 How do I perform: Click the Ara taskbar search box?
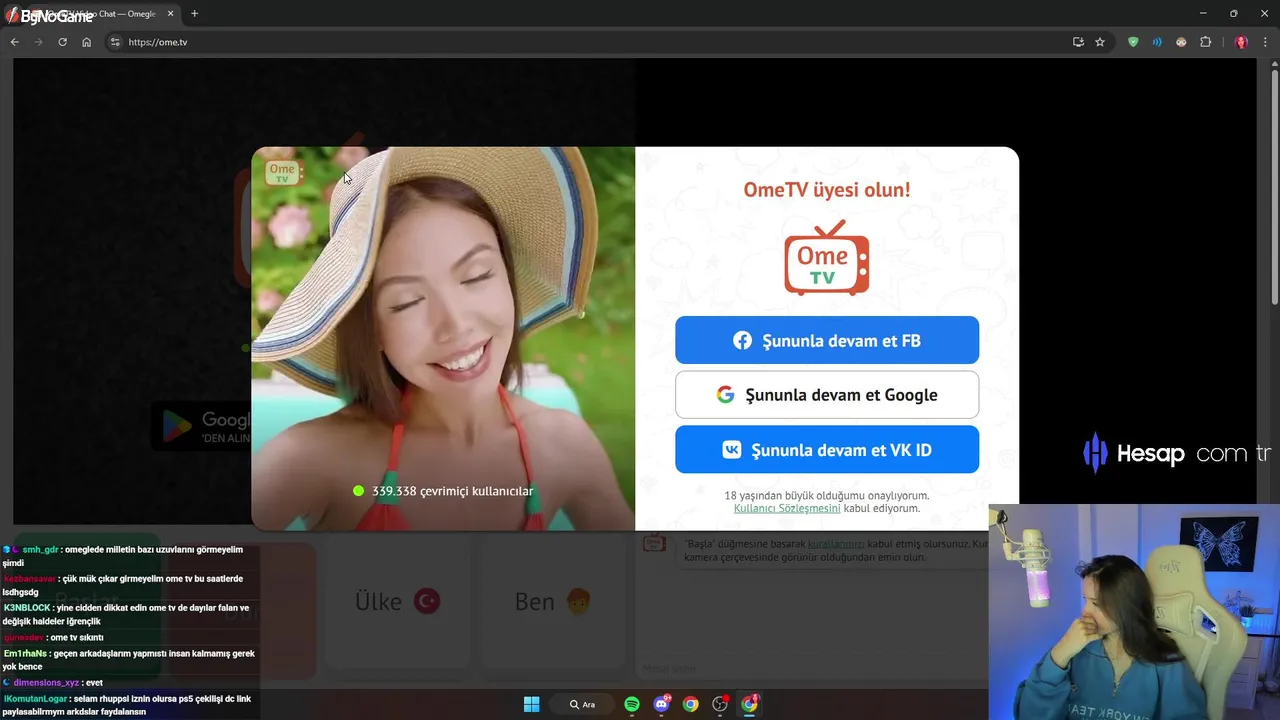coord(582,704)
